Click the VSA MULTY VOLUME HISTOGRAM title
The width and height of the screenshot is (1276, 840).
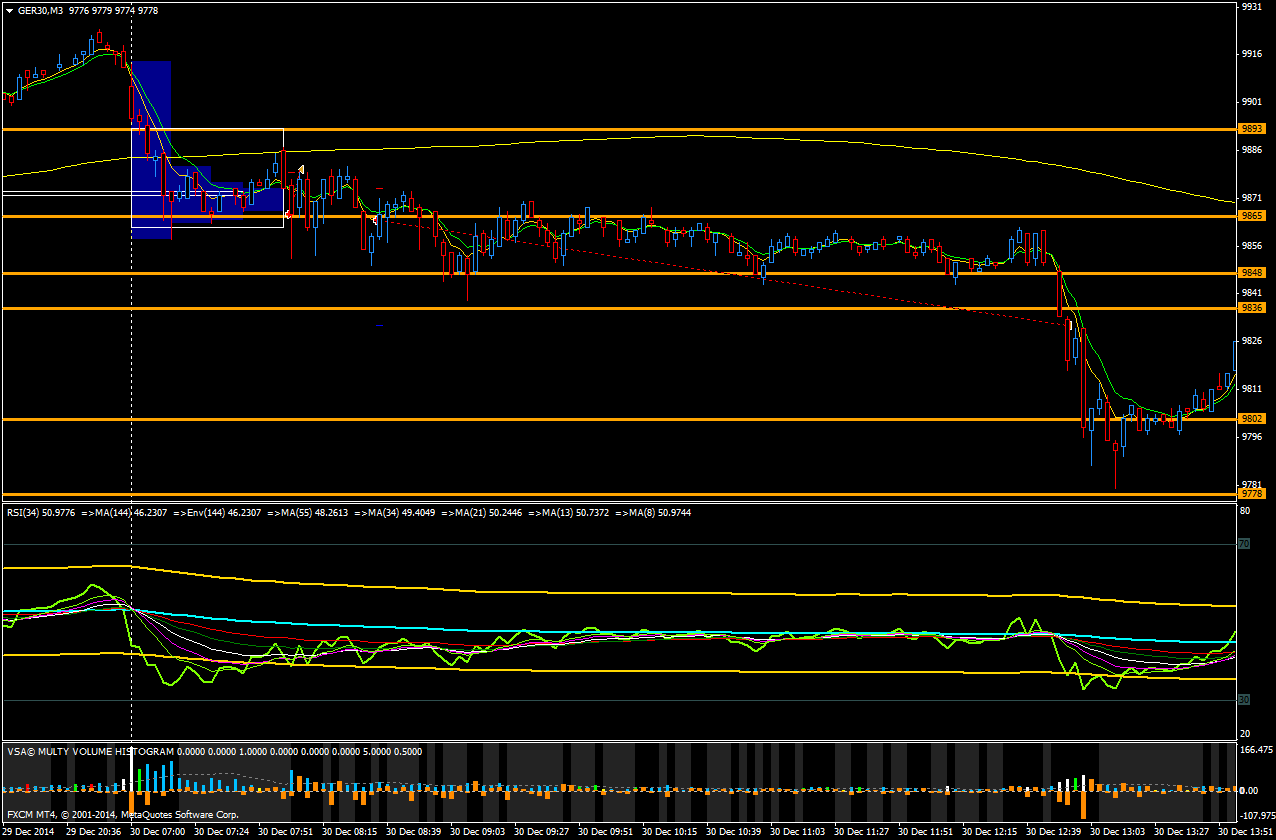click(90, 750)
